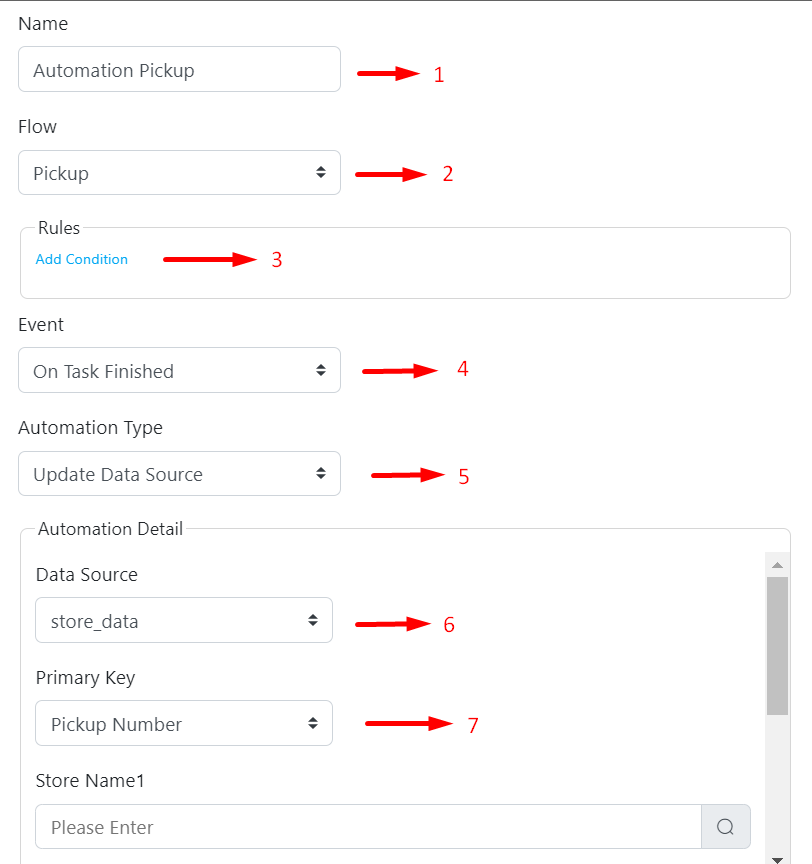Click the Store Name1 field label

(90, 781)
